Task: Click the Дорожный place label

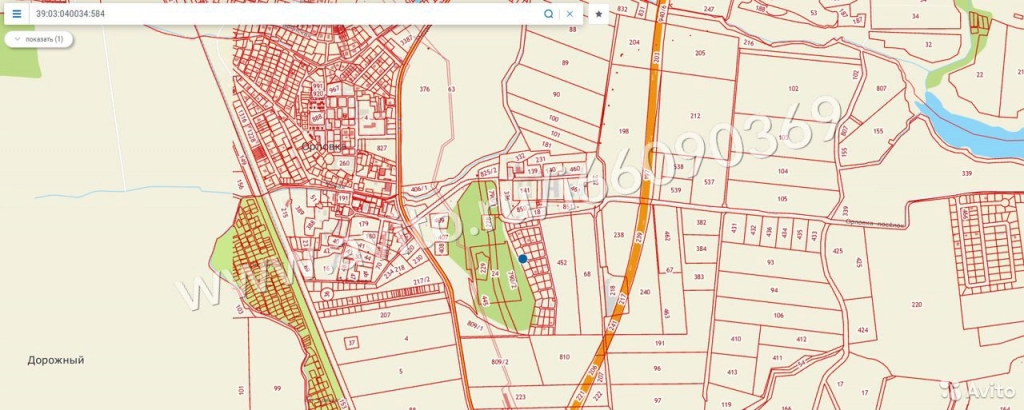Action: pos(55,359)
